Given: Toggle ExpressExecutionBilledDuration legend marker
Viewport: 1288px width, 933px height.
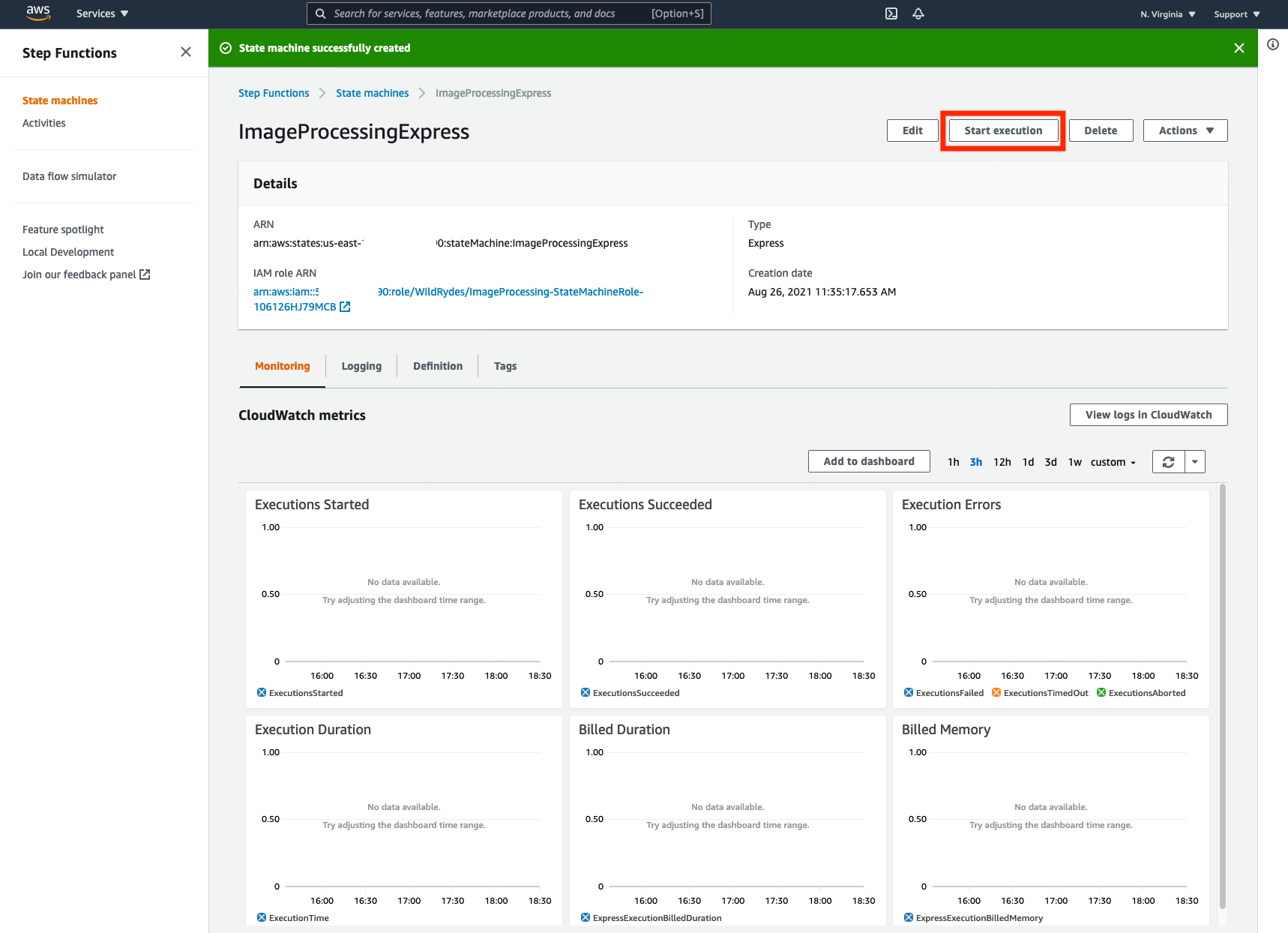Looking at the screenshot, I should click(586, 917).
